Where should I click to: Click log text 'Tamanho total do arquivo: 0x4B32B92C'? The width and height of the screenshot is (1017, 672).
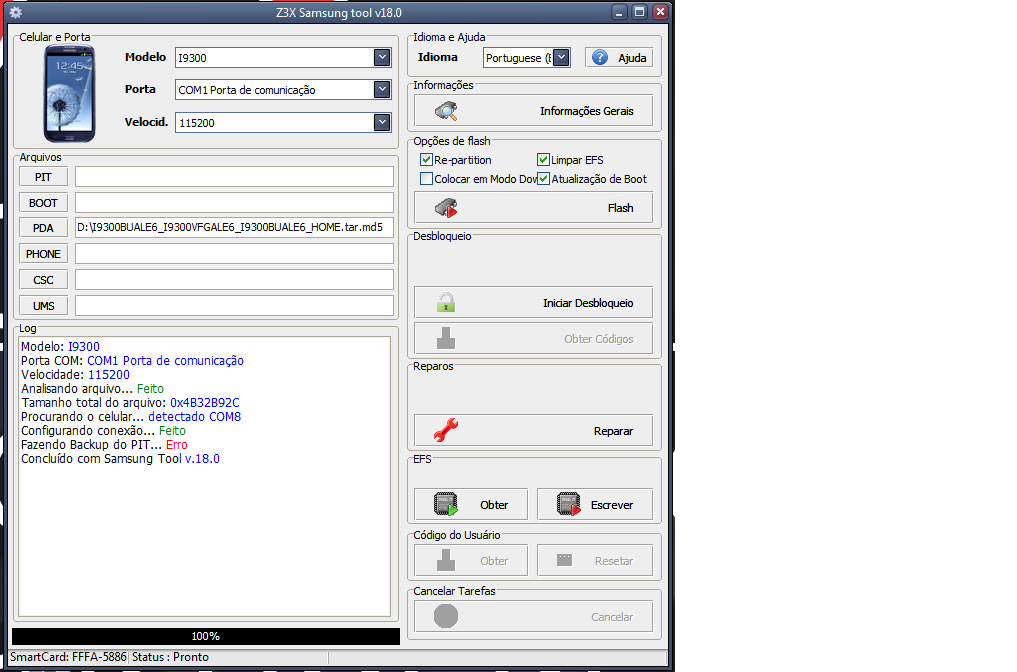(x=130, y=402)
